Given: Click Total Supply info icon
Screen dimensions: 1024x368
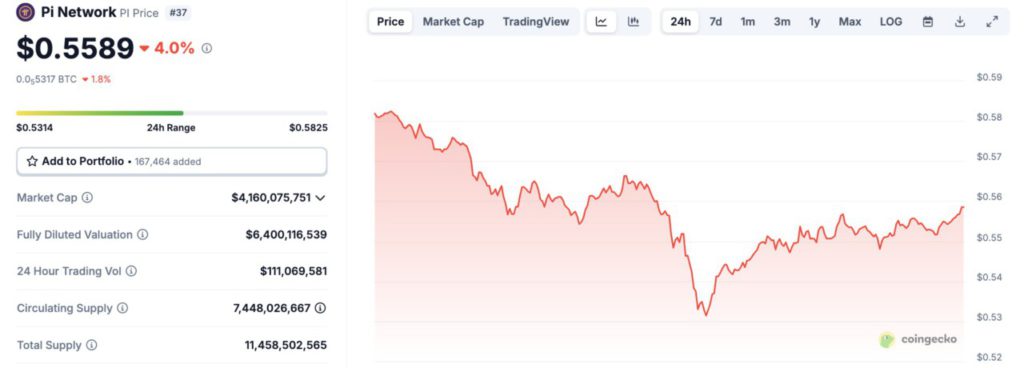Looking at the screenshot, I should tap(91, 345).
